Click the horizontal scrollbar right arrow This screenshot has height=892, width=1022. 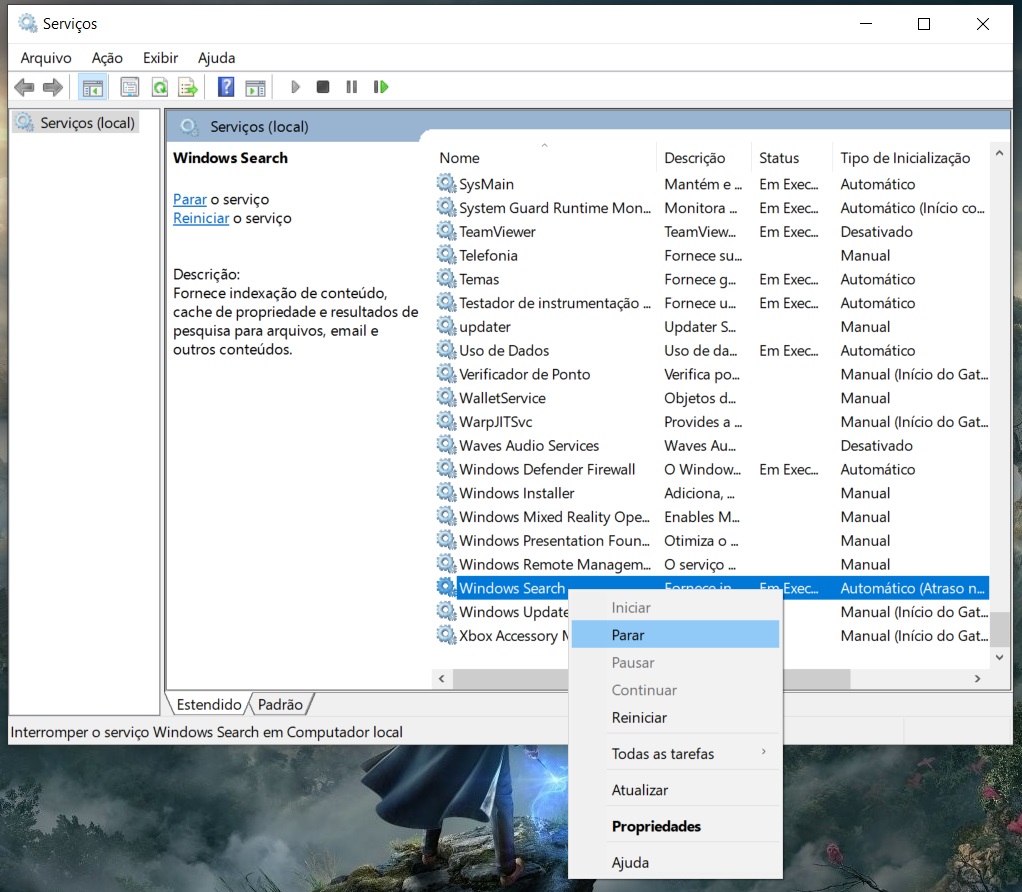[977, 678]
